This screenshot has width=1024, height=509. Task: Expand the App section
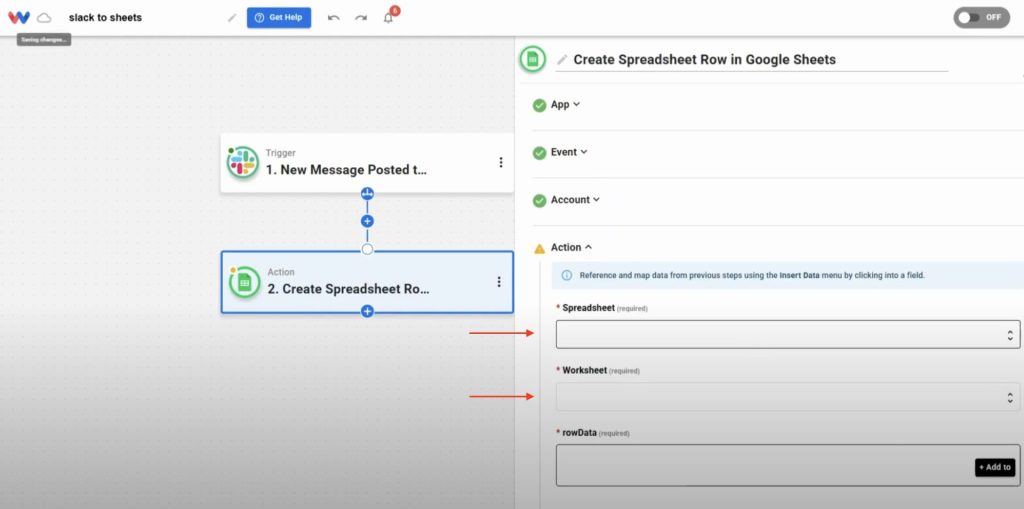click(x=565, y=105)
